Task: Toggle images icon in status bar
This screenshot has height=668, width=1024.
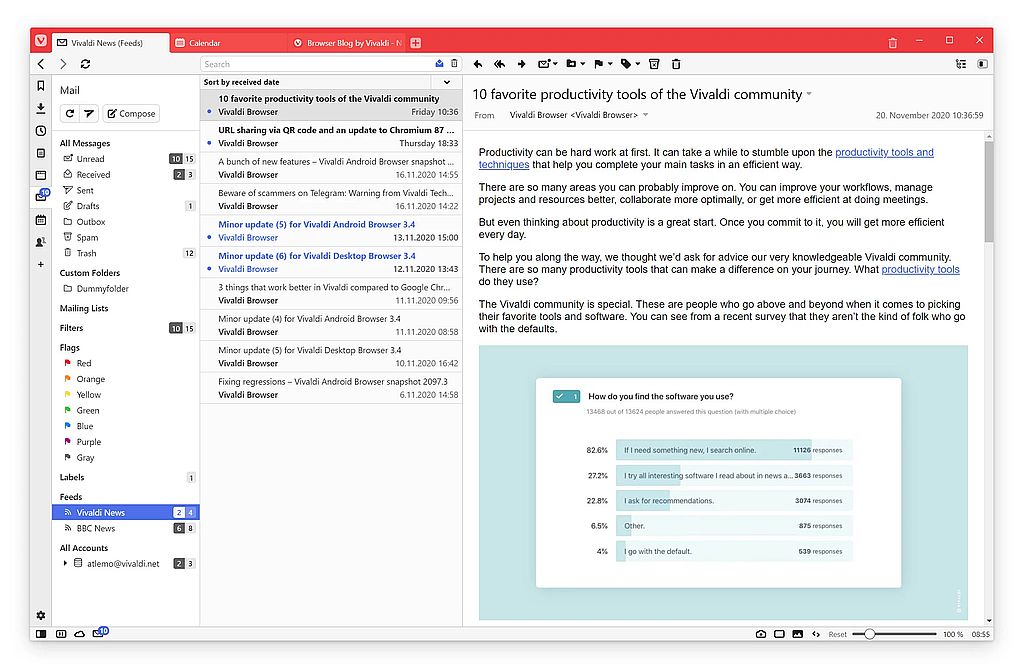Action: 797,634
